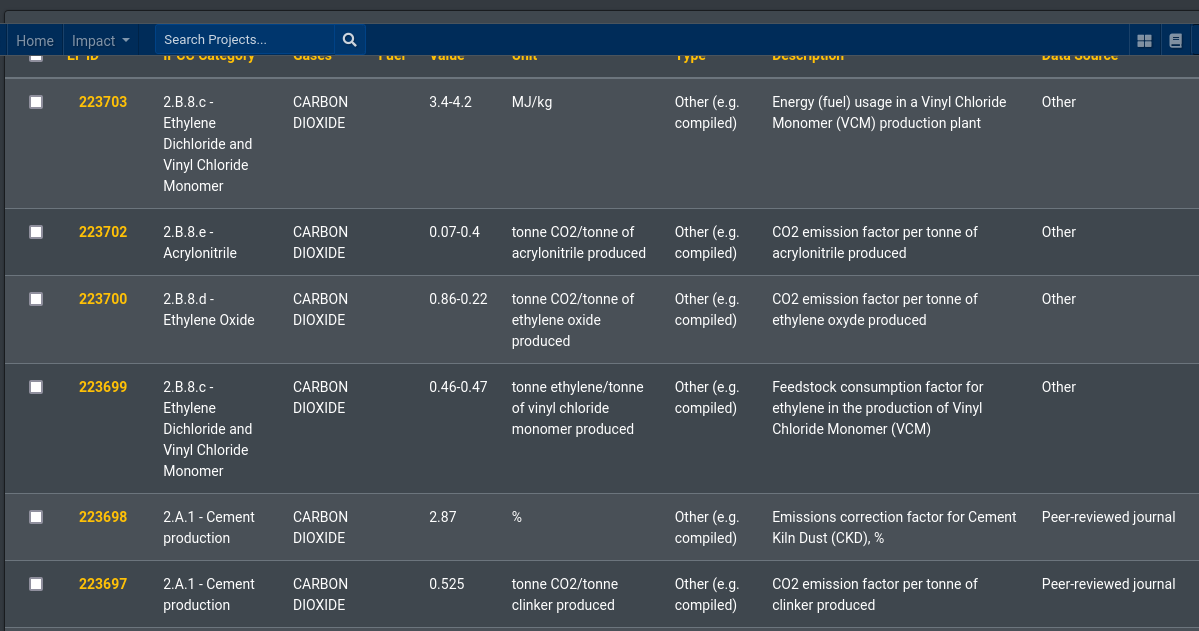This screenshot has width=1199, height=631.
Task: Follow link to record 223698
Action: (102, 517)
